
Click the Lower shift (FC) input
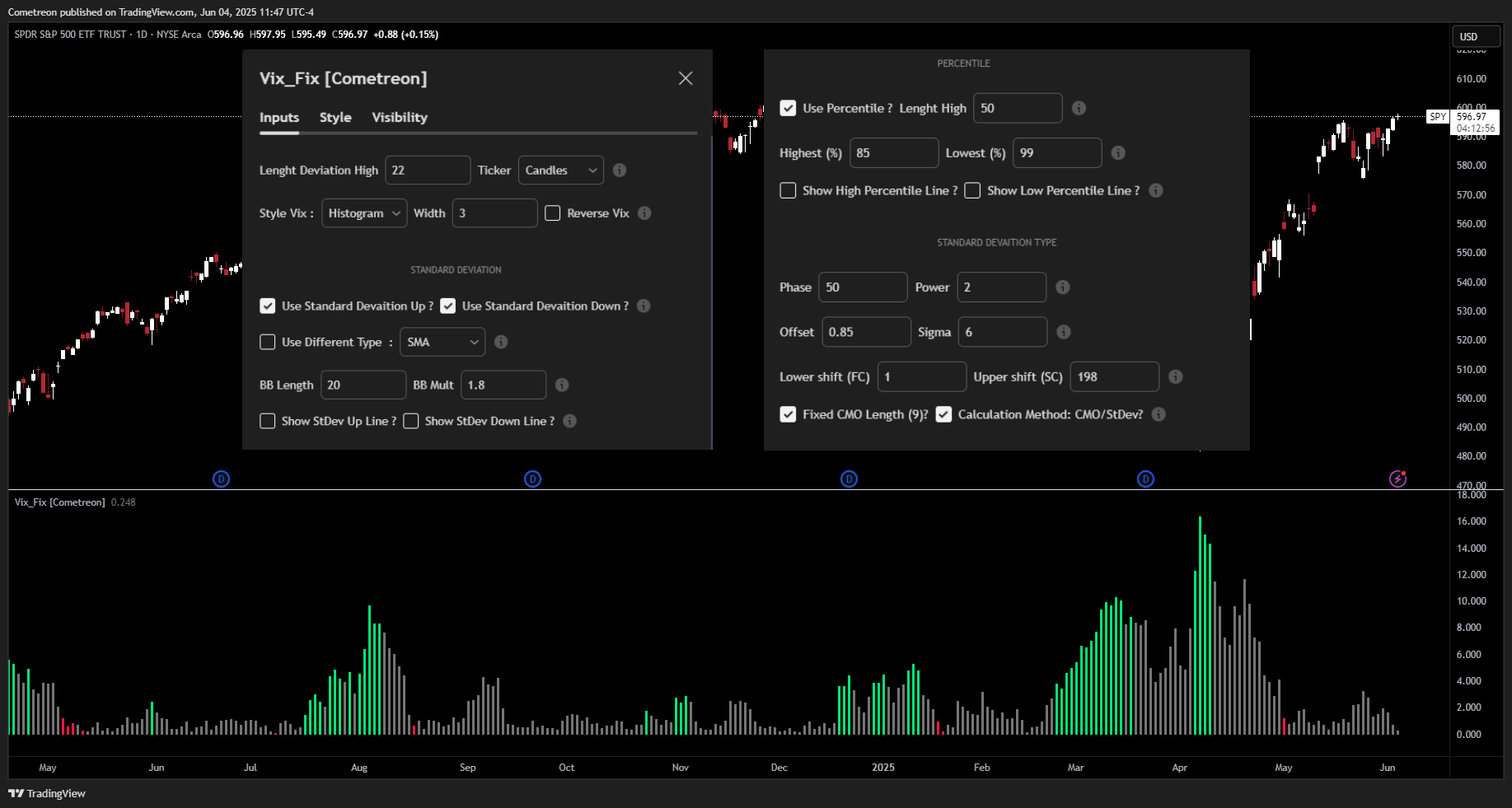pyautogui.click(x=922, y=376)
